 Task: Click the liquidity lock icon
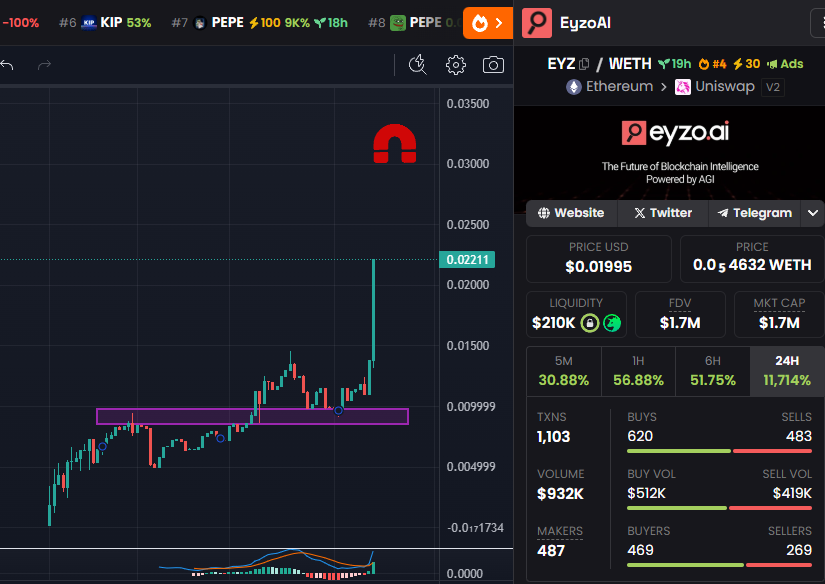point(590,323)
